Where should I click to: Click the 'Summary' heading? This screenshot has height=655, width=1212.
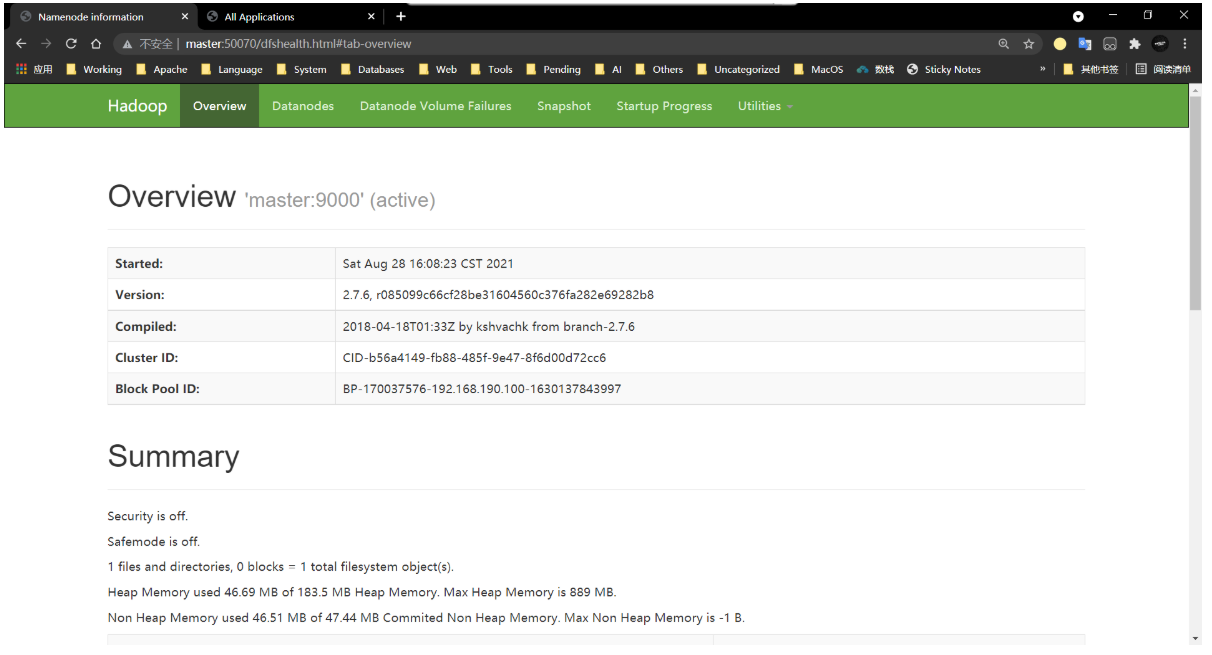point(173,456)
